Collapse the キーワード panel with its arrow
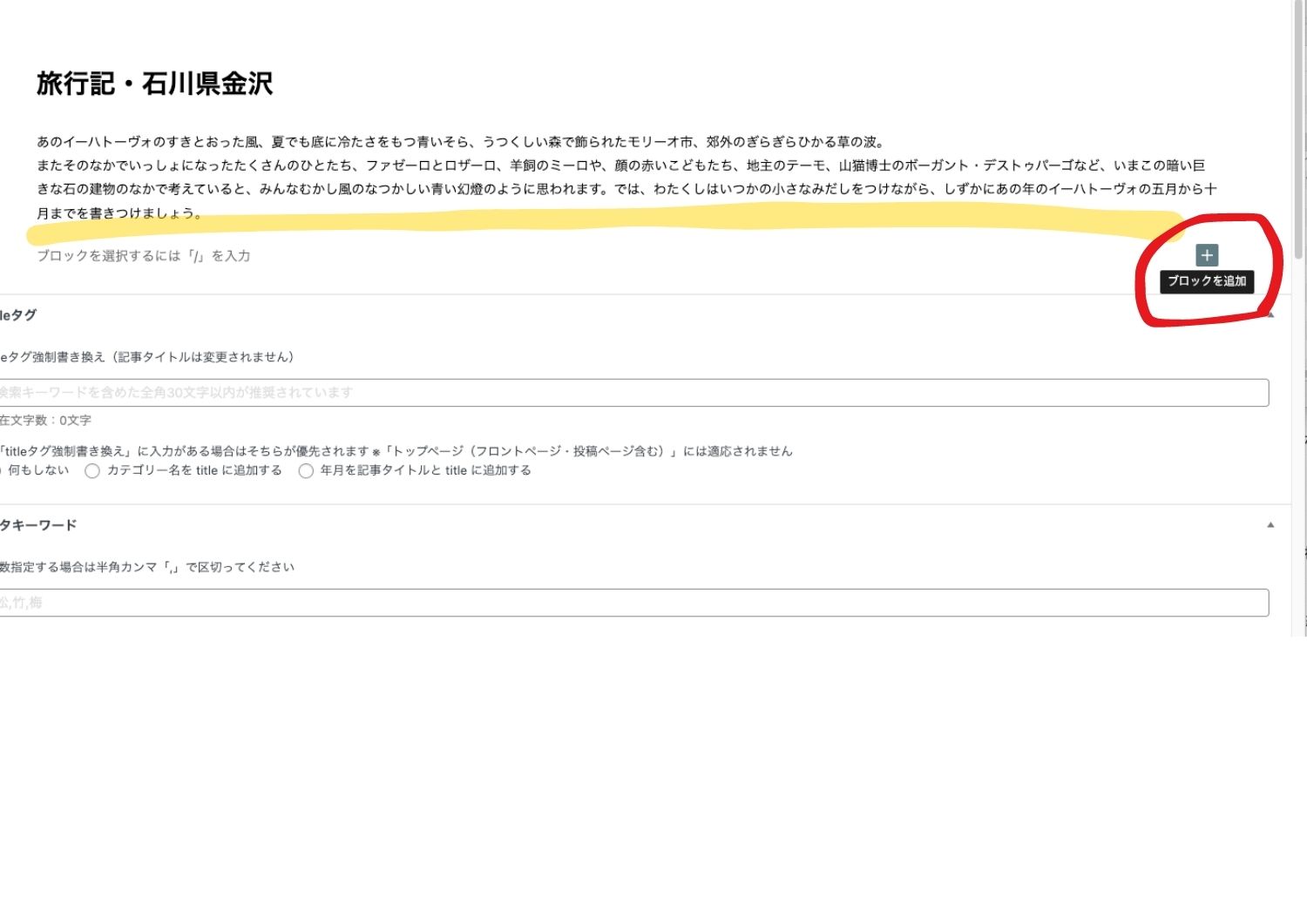 [x=1270, y=525]
